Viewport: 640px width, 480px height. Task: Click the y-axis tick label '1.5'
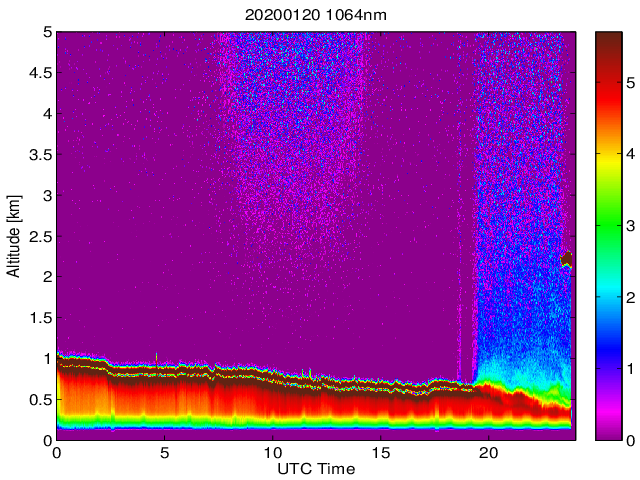38,317
